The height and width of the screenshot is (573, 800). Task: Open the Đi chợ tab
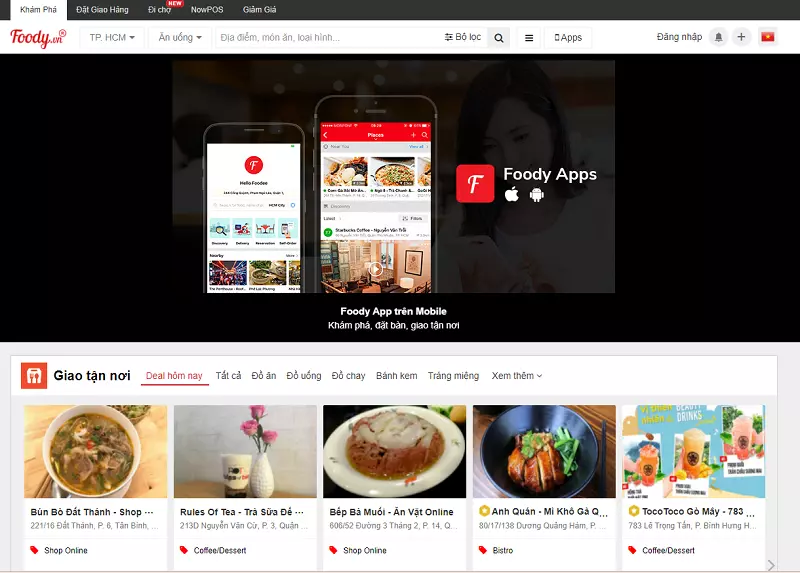click(160, 10)
